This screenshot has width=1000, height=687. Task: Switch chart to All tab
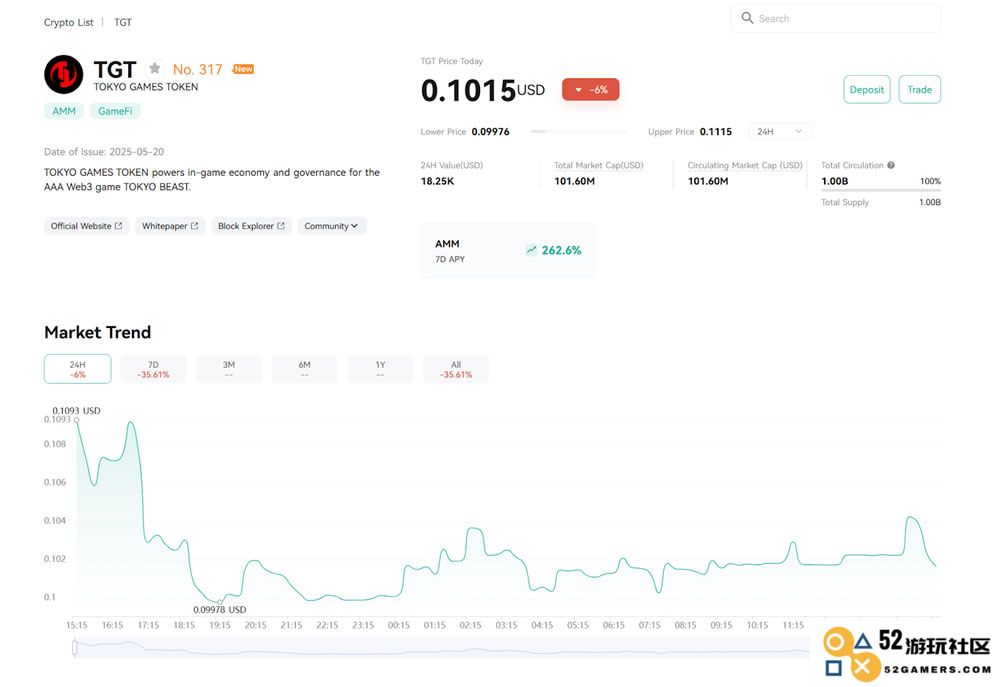pyautogui.click(x=456, y=369)
